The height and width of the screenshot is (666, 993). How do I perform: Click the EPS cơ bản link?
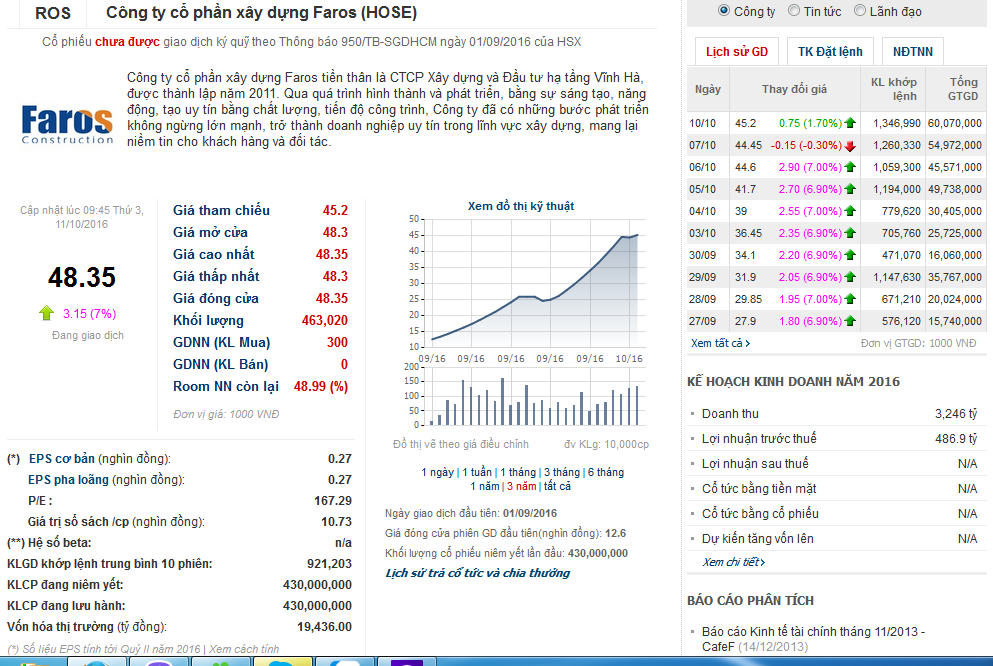[61, 458]
